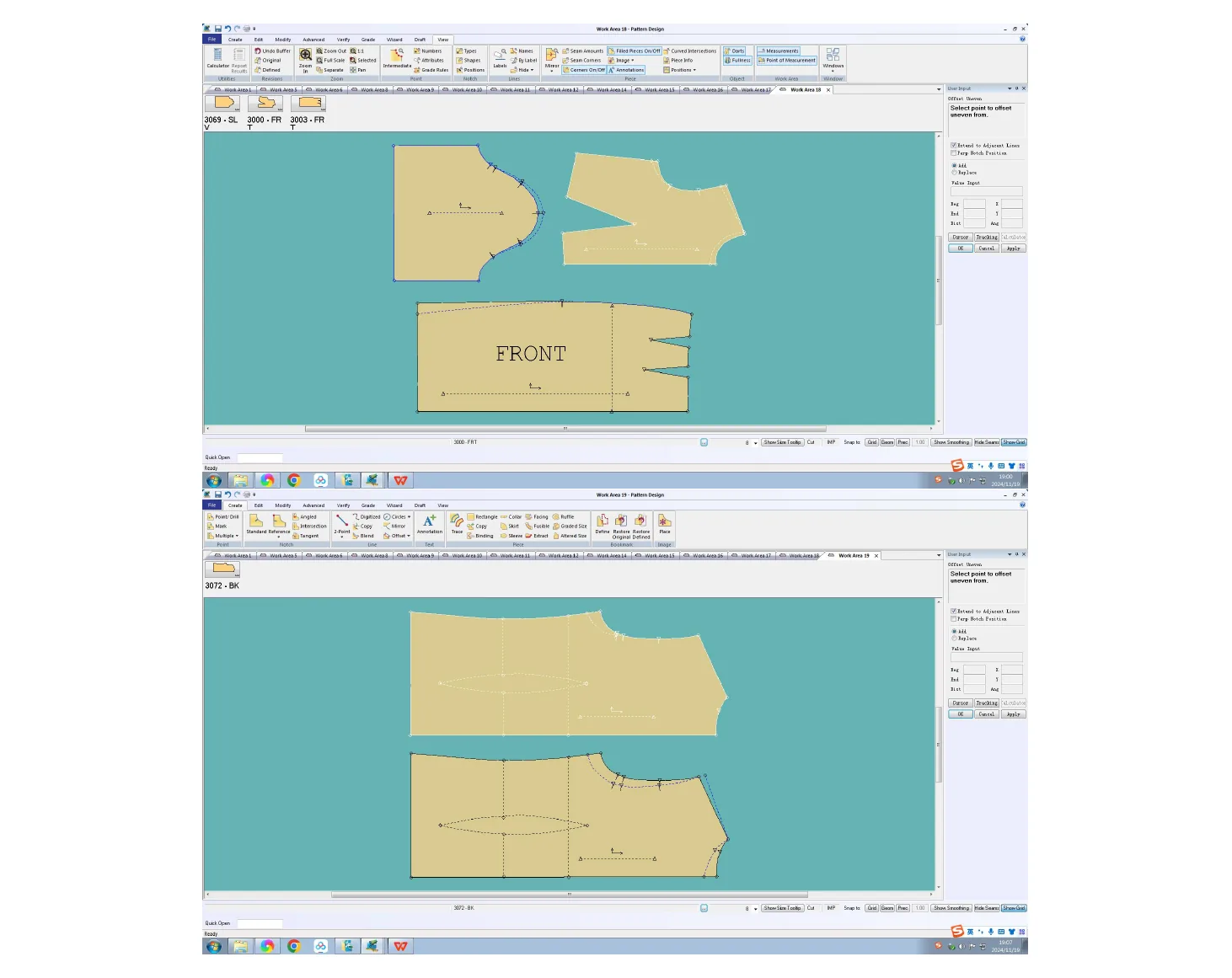Open Multiple dropdown in Point group
This screenshot has height=978, width=1232.
coord(223,536)
